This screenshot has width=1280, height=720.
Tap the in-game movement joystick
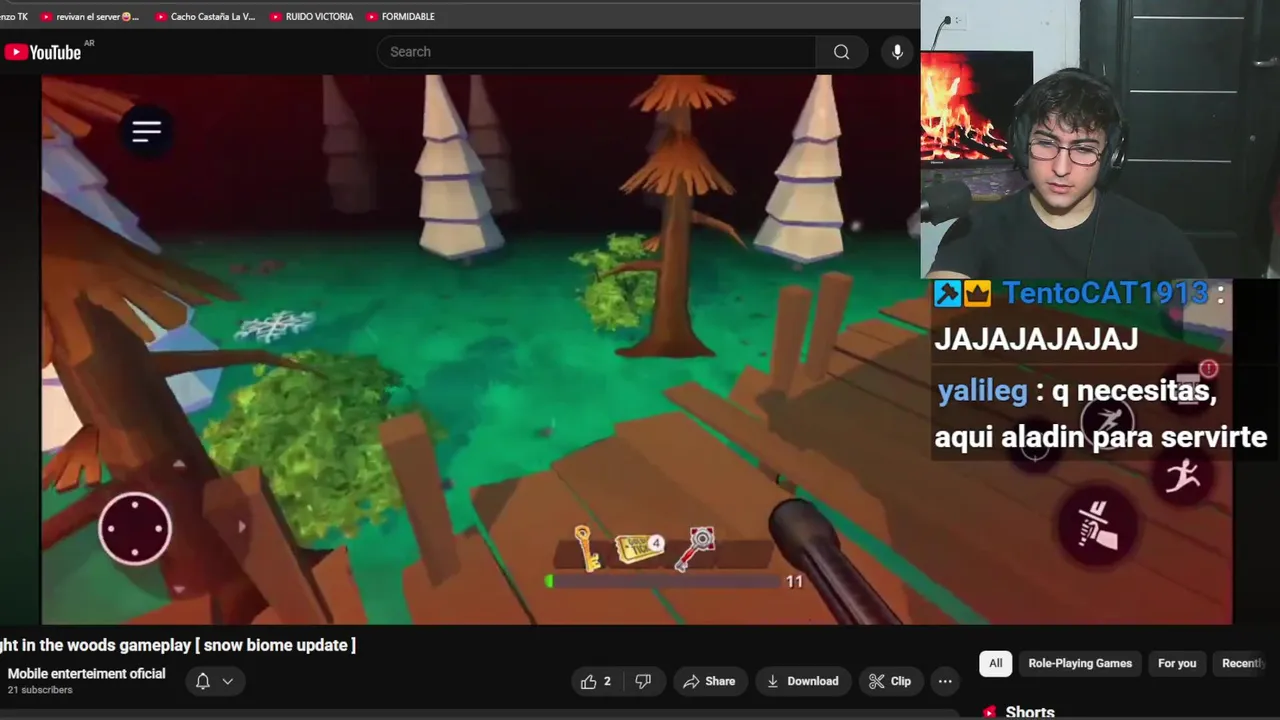pos(135,529)
